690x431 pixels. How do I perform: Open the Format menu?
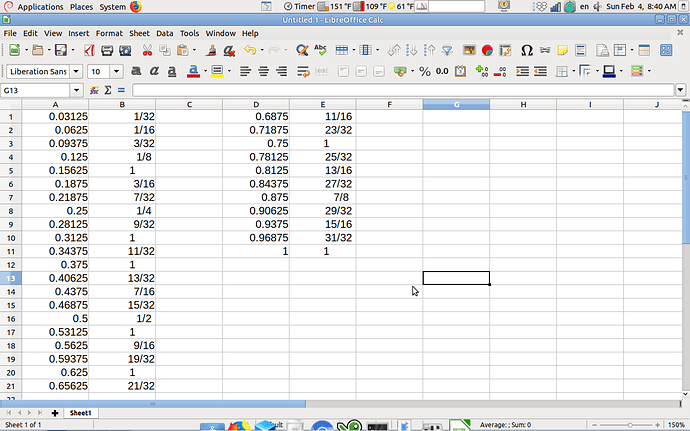(x=109, y=33)
